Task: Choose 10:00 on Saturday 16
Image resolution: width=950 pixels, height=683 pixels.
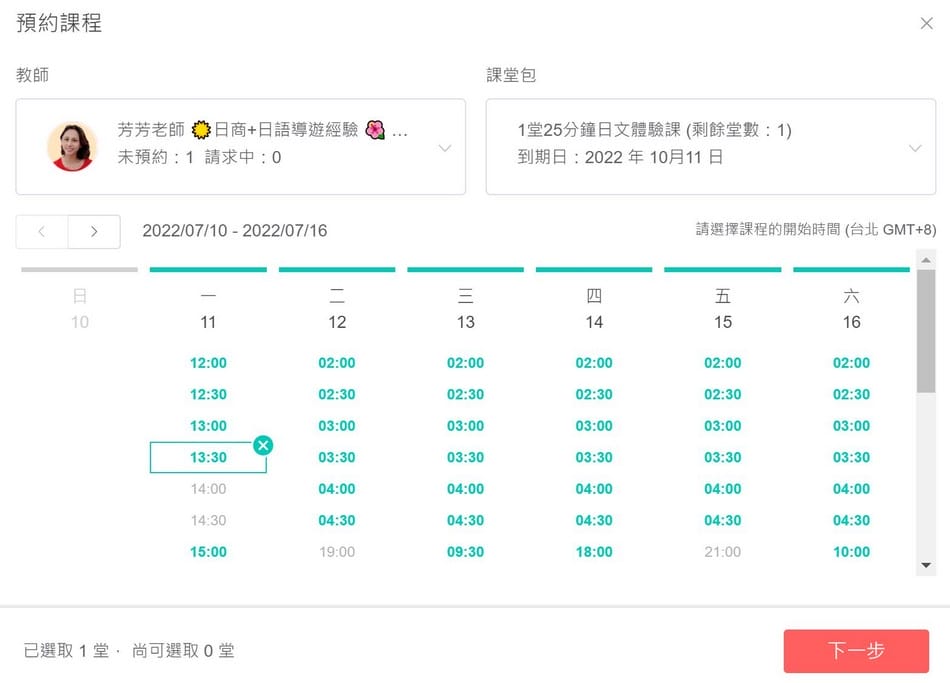Action: click(851, 552)
